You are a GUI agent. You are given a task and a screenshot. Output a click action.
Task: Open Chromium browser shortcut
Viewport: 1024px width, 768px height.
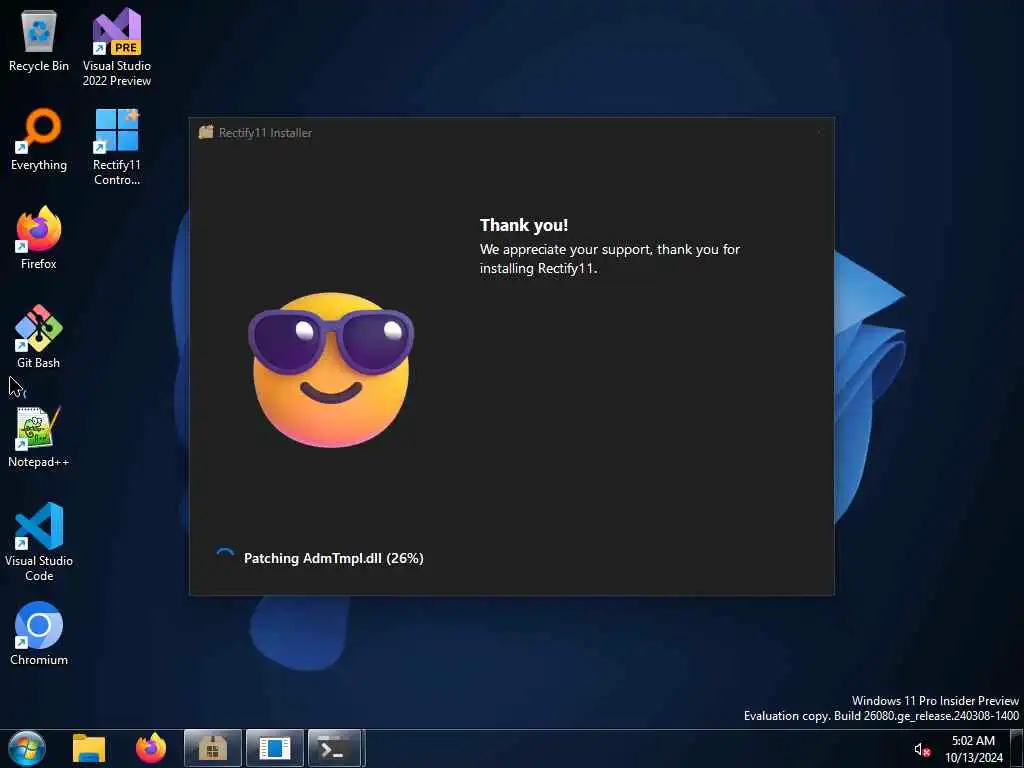point(39,633)
